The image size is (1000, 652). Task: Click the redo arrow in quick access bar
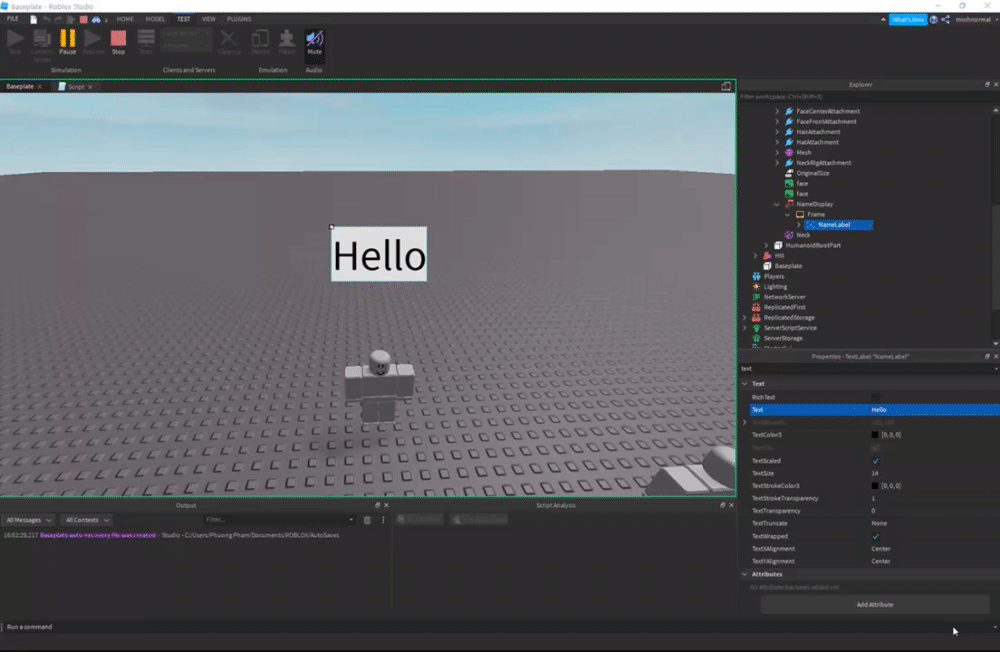(x=58, y=20)
